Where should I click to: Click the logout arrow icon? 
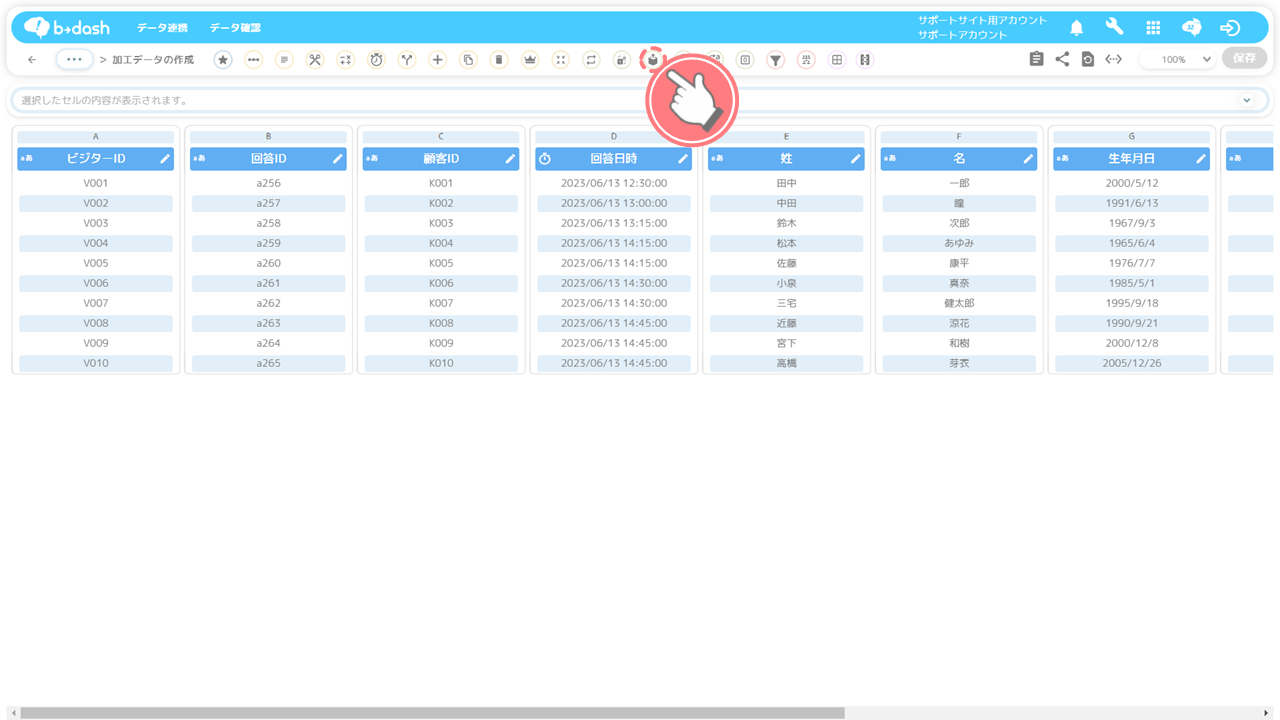pyautogui.click(x=1230, y=28)
